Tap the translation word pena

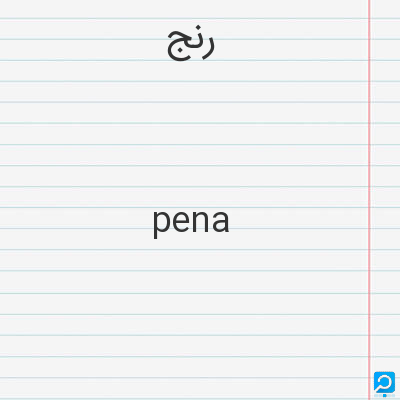pyautogui.click(x=191, y=221)
